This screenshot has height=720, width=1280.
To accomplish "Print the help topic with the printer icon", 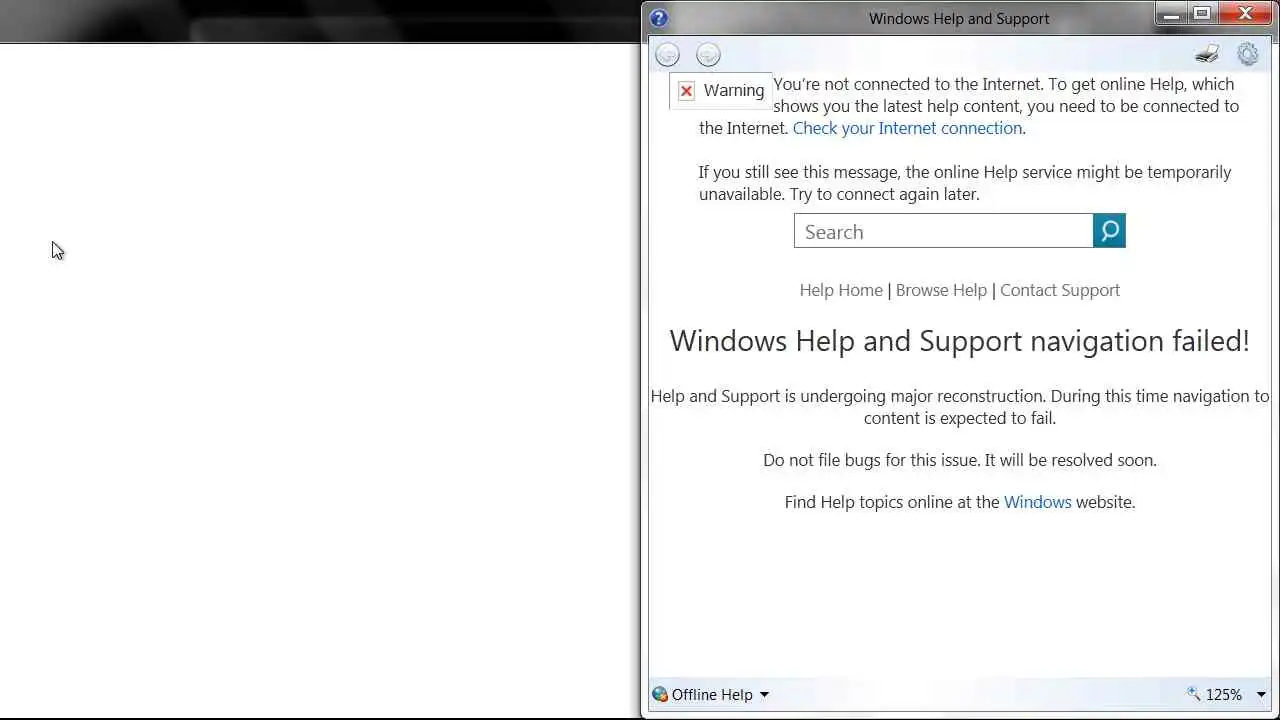I will [x=1207, y=54].
